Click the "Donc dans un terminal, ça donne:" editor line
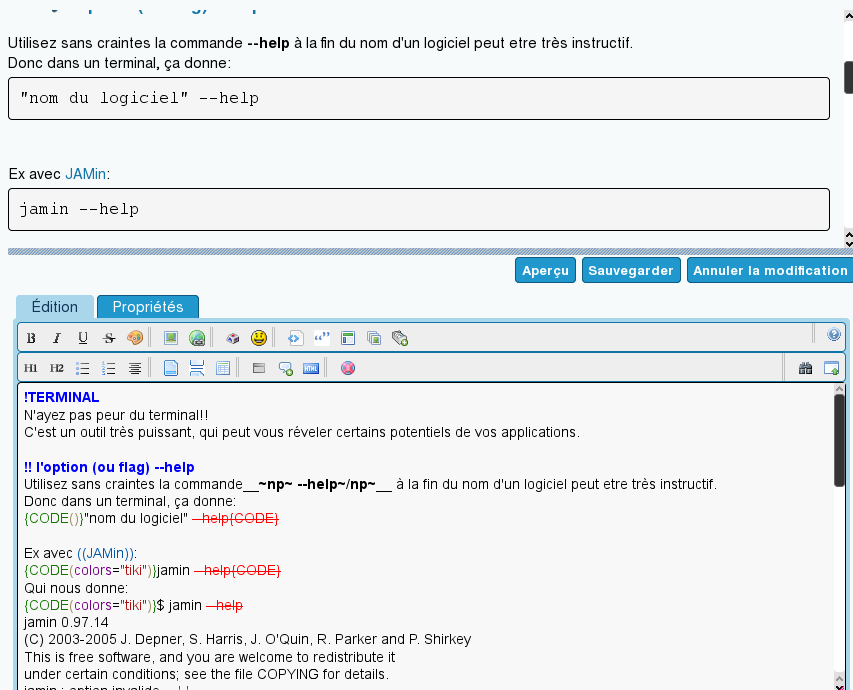853x690 pixels. [130, 501]
